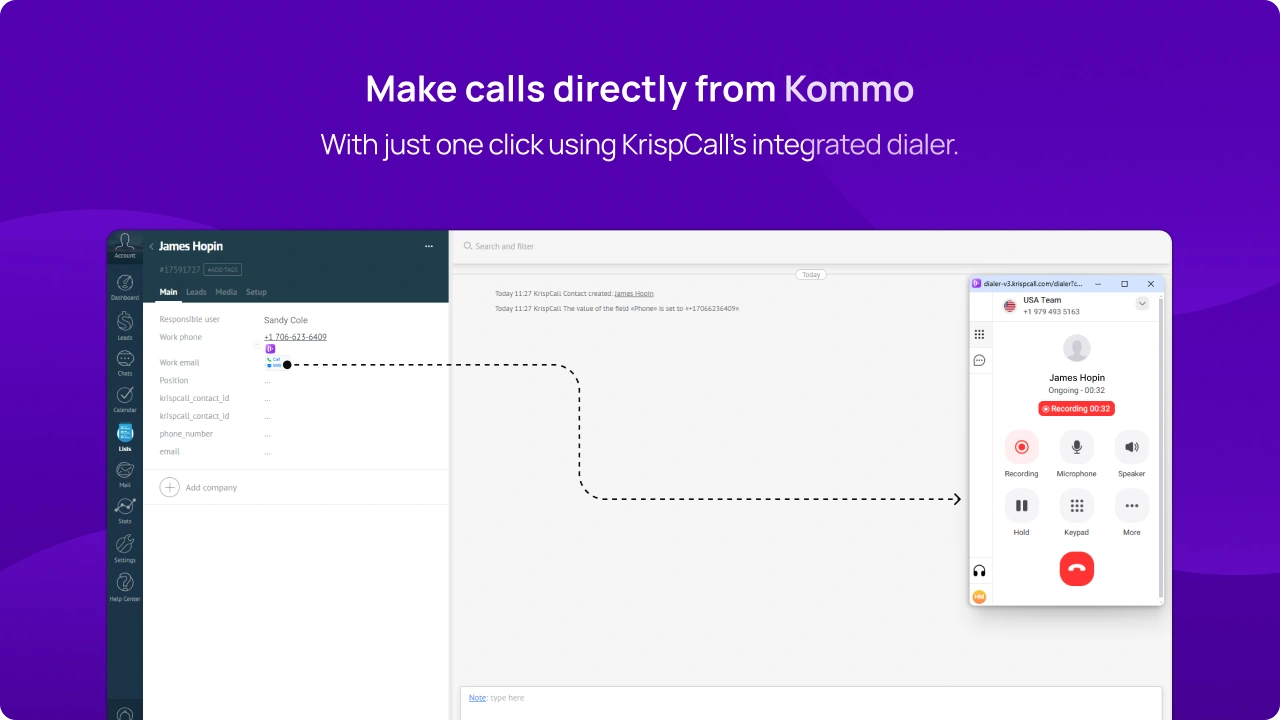
Task: Expand the USA Team number dropdown in dialer
Action: click(1142, 303)
